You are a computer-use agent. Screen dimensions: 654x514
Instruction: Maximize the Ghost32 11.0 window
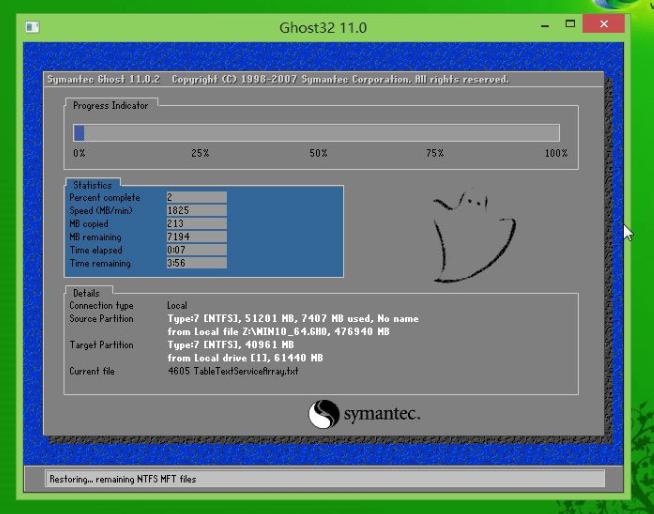pos(570,24)
